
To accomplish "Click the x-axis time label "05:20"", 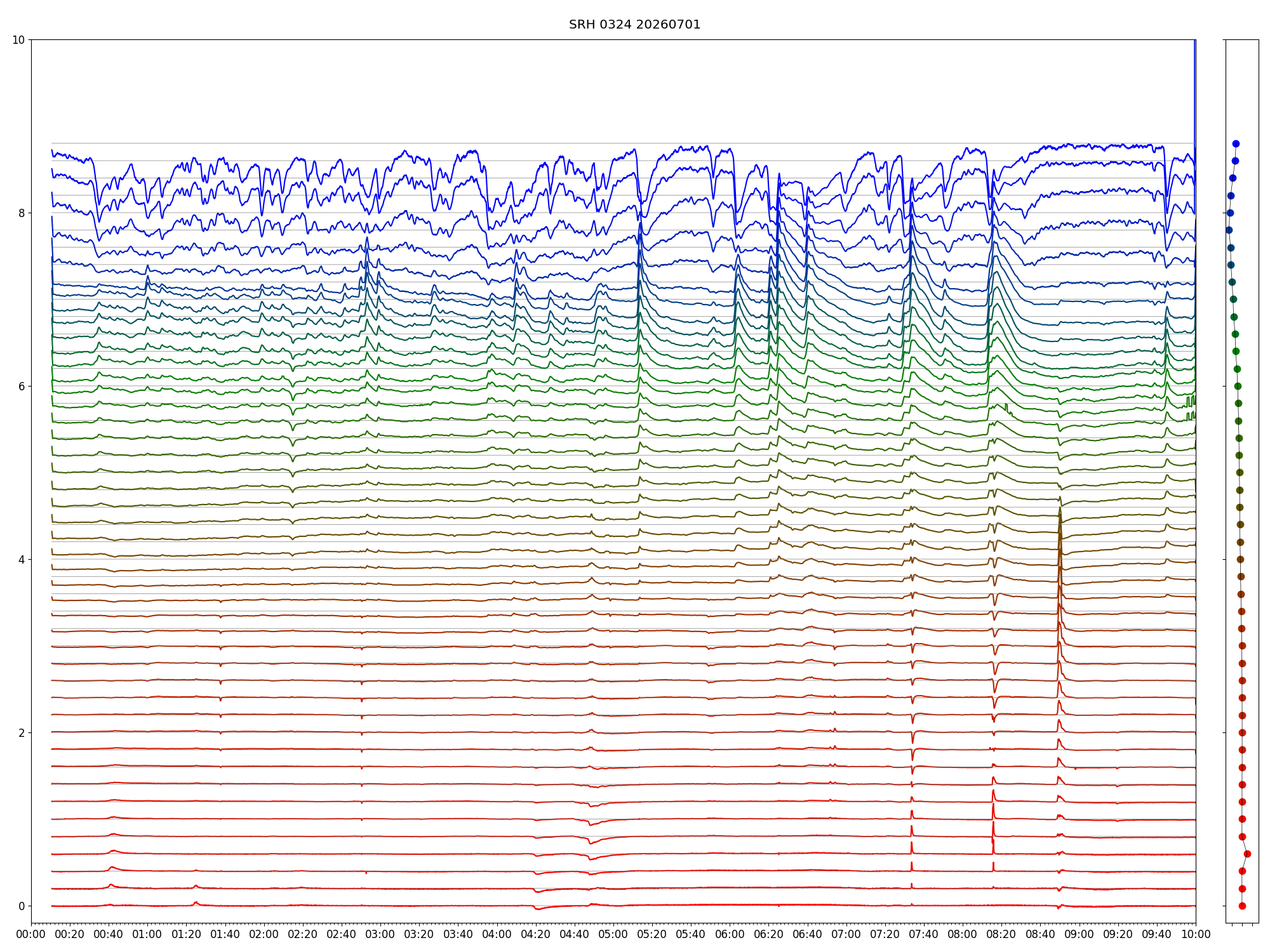I will [x=652, y=935].
